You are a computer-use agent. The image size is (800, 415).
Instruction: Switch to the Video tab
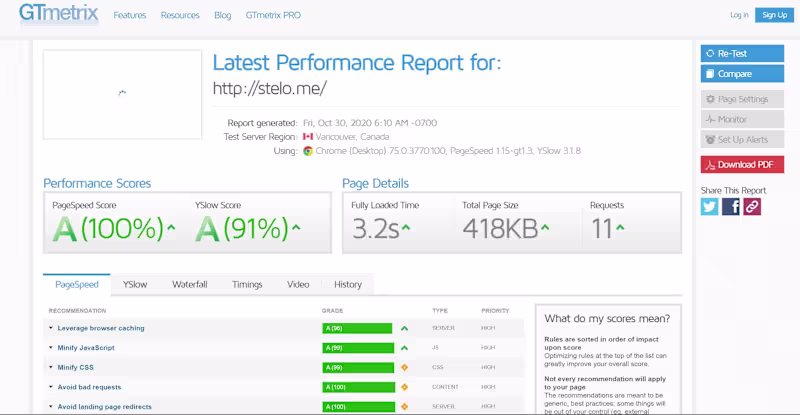tap(298, 284)
